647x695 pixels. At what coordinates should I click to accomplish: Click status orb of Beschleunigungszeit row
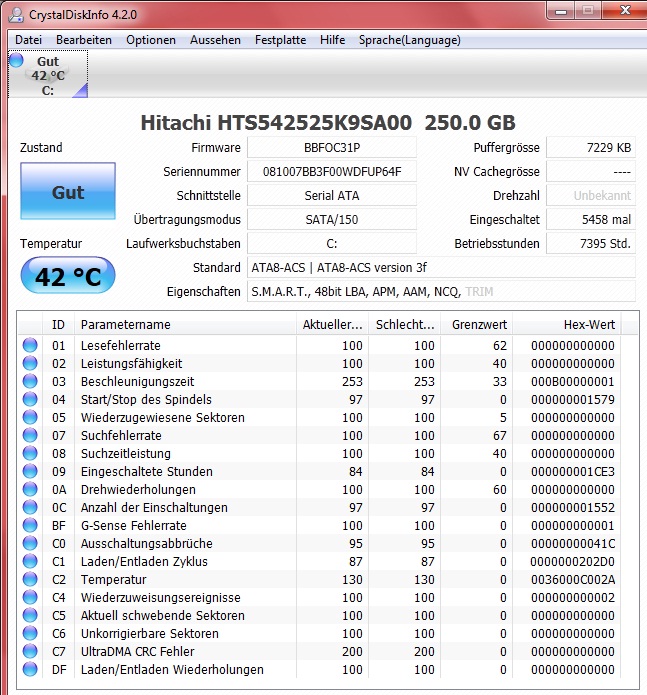[30, 381]
